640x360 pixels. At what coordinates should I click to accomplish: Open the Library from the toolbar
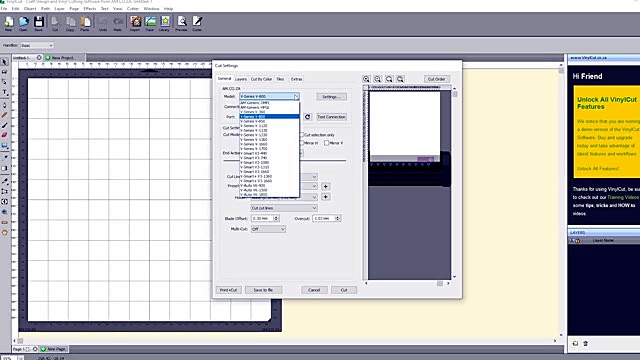point(164,23)
